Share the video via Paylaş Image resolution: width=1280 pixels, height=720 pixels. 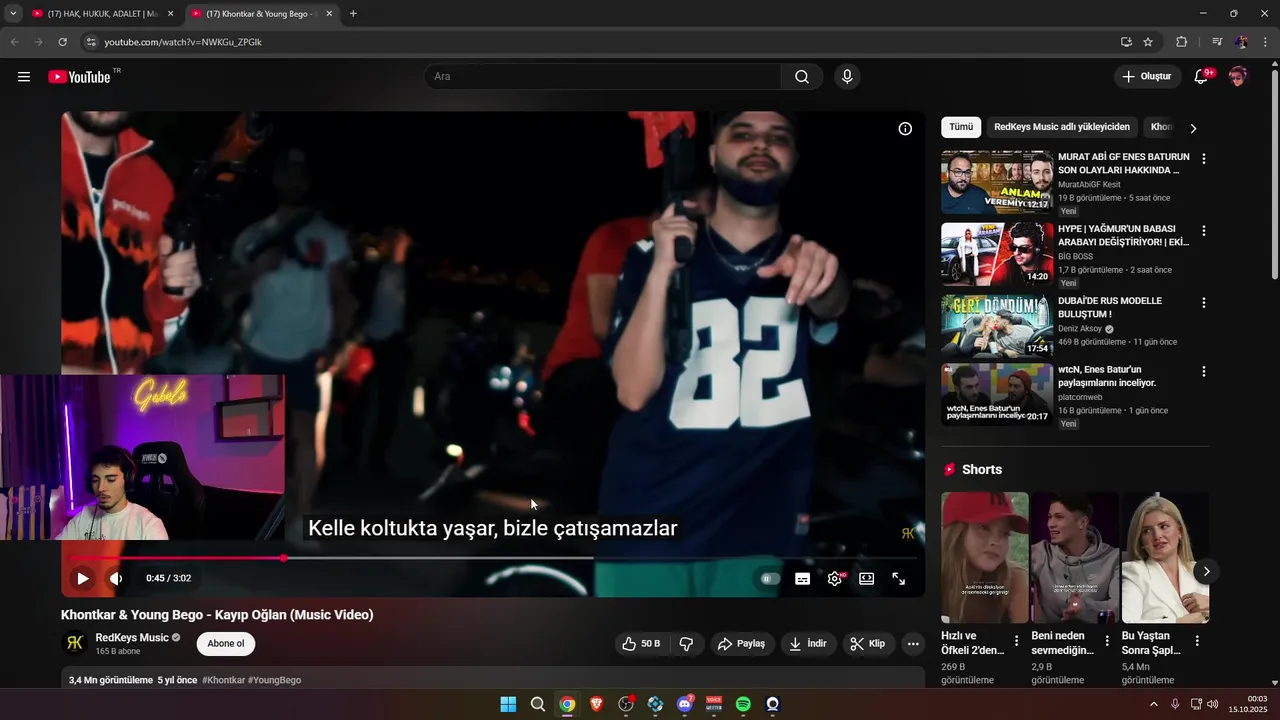(743, 644)
